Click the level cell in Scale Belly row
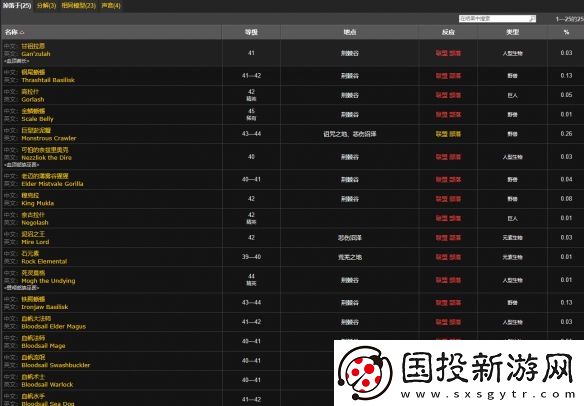Viewport: 584px width, 406px height. point(251,114)
